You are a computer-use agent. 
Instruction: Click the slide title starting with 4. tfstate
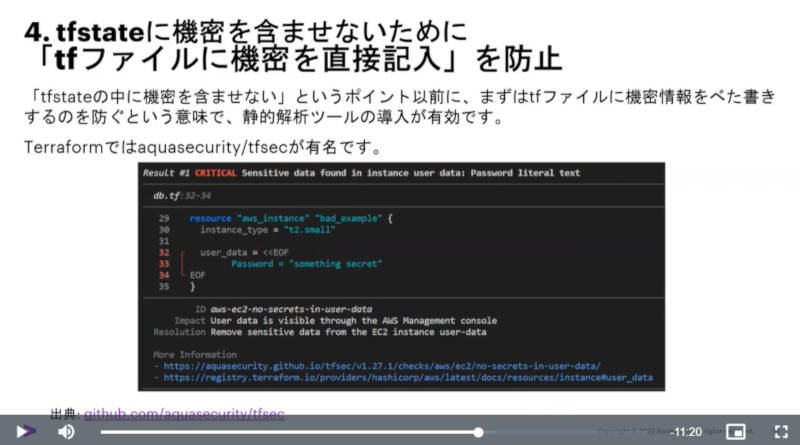coord(293,45)
